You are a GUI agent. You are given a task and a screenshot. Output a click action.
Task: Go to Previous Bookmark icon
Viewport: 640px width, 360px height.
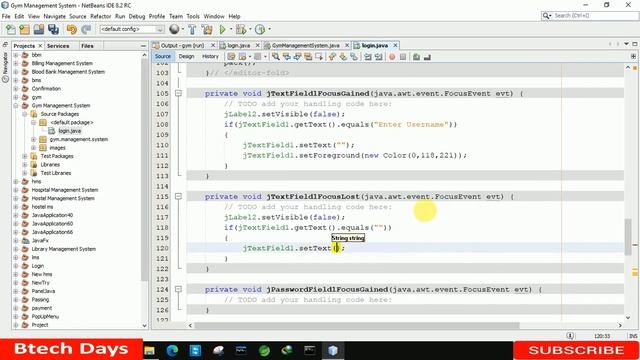pos(332,57)
